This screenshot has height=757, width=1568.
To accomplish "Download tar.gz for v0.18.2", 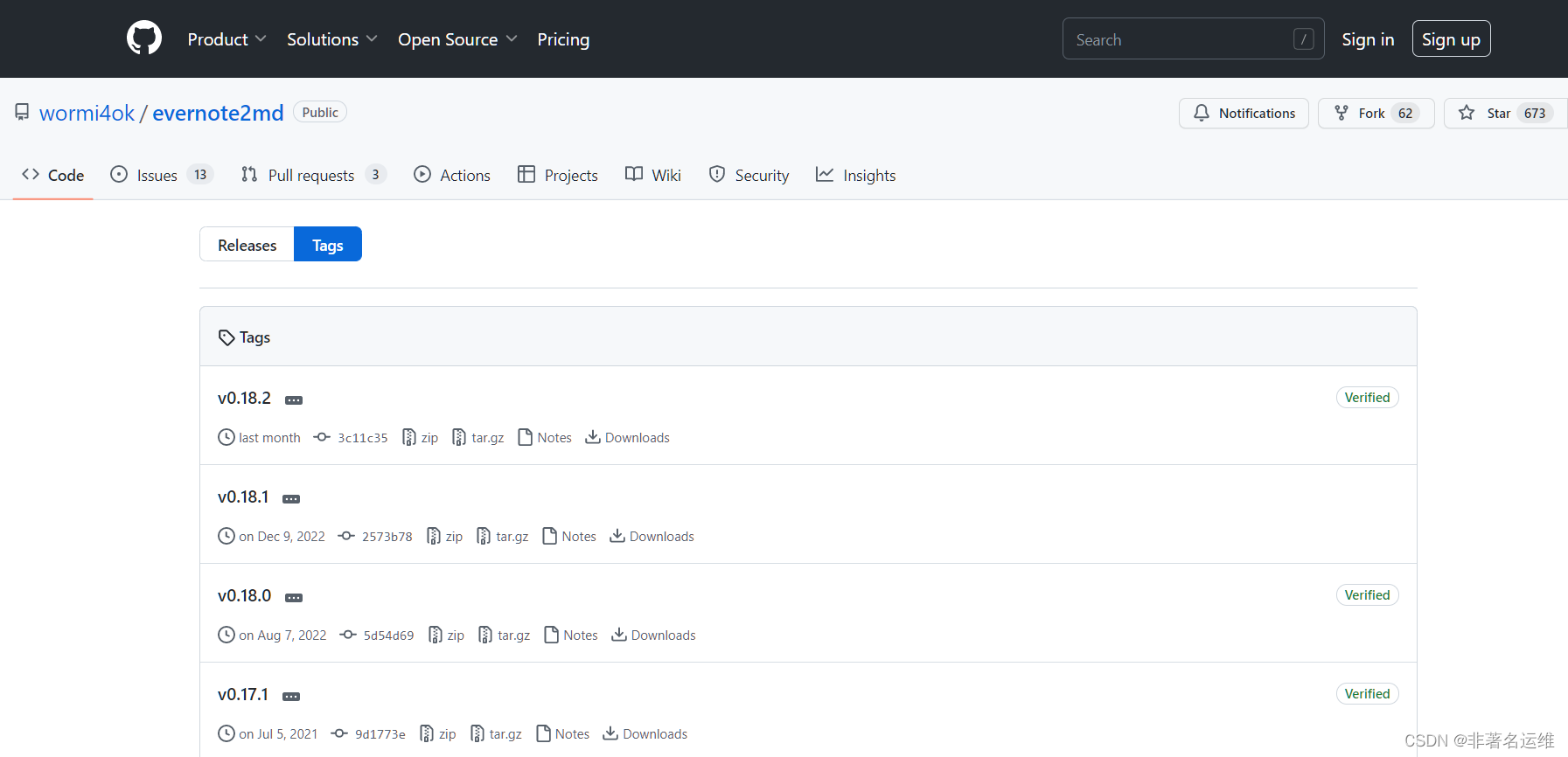I will click(x=478, y=438).
